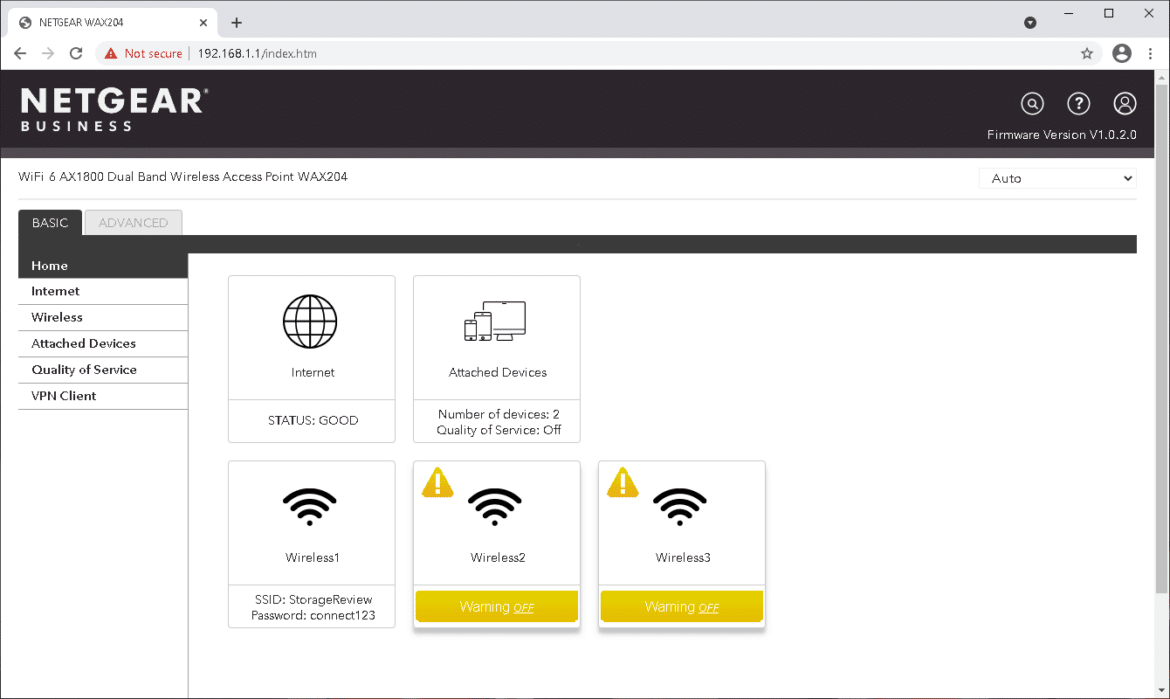Open the Chrome three-dot menu
Screen dimensions: 1170x699
tap(1150, 53)
